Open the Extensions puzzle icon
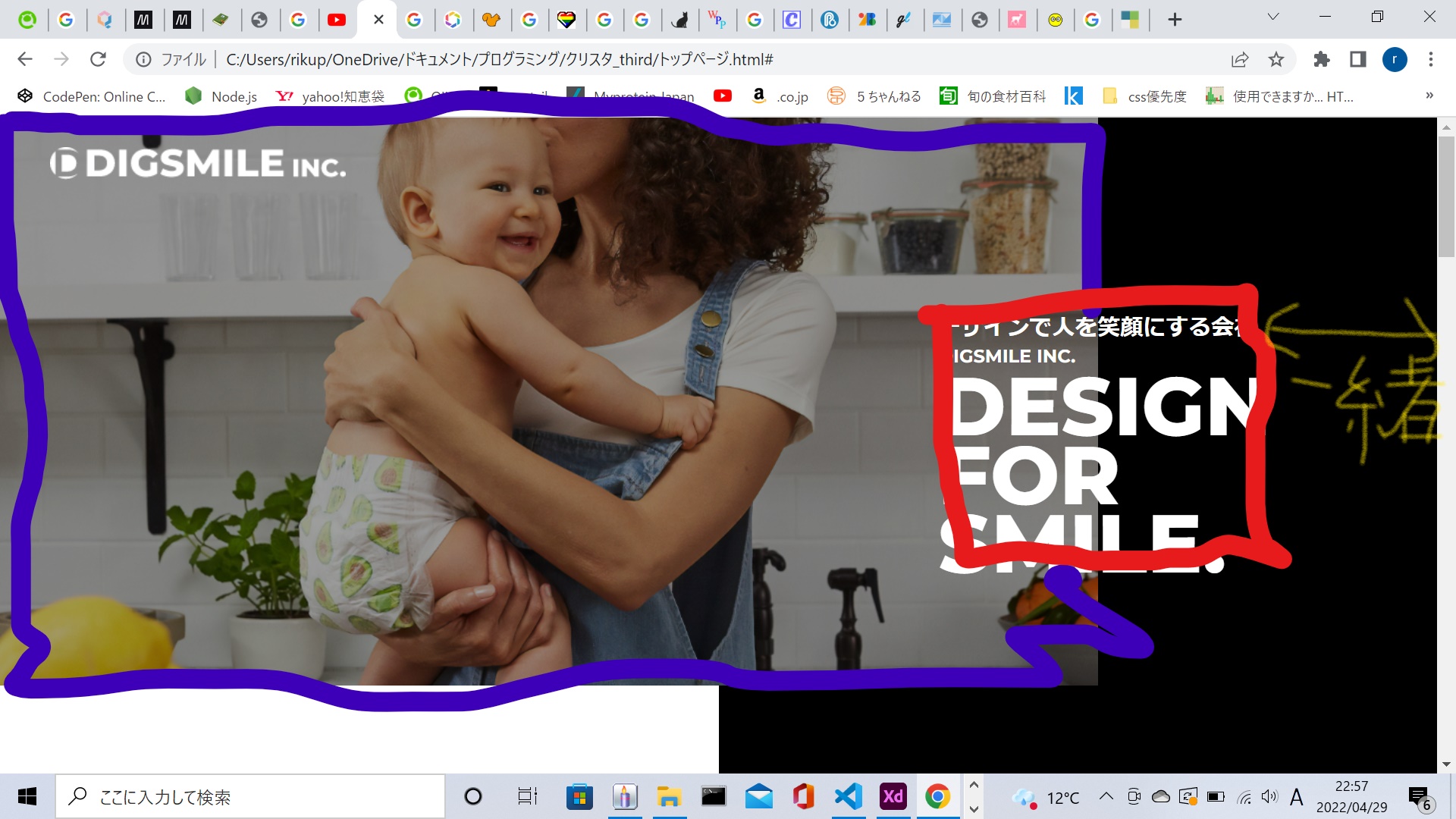The height and width of the screenshot is (819, 1456). (x=1321, y=59)
